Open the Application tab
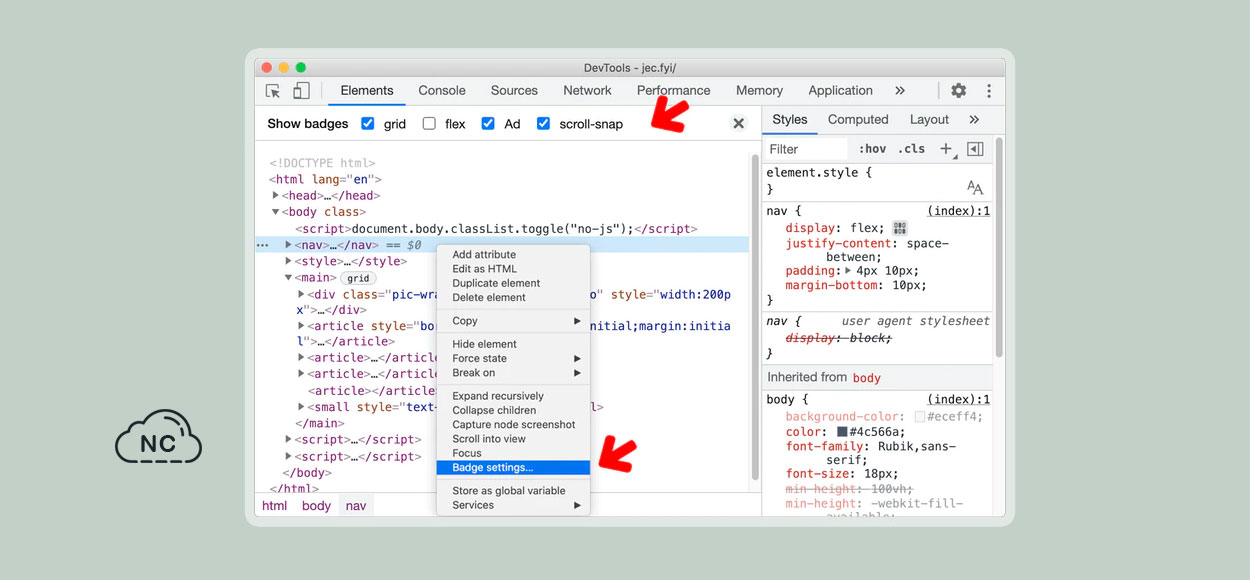The height and width of the screenshot is (580, 1250). (x=841, y=91)
